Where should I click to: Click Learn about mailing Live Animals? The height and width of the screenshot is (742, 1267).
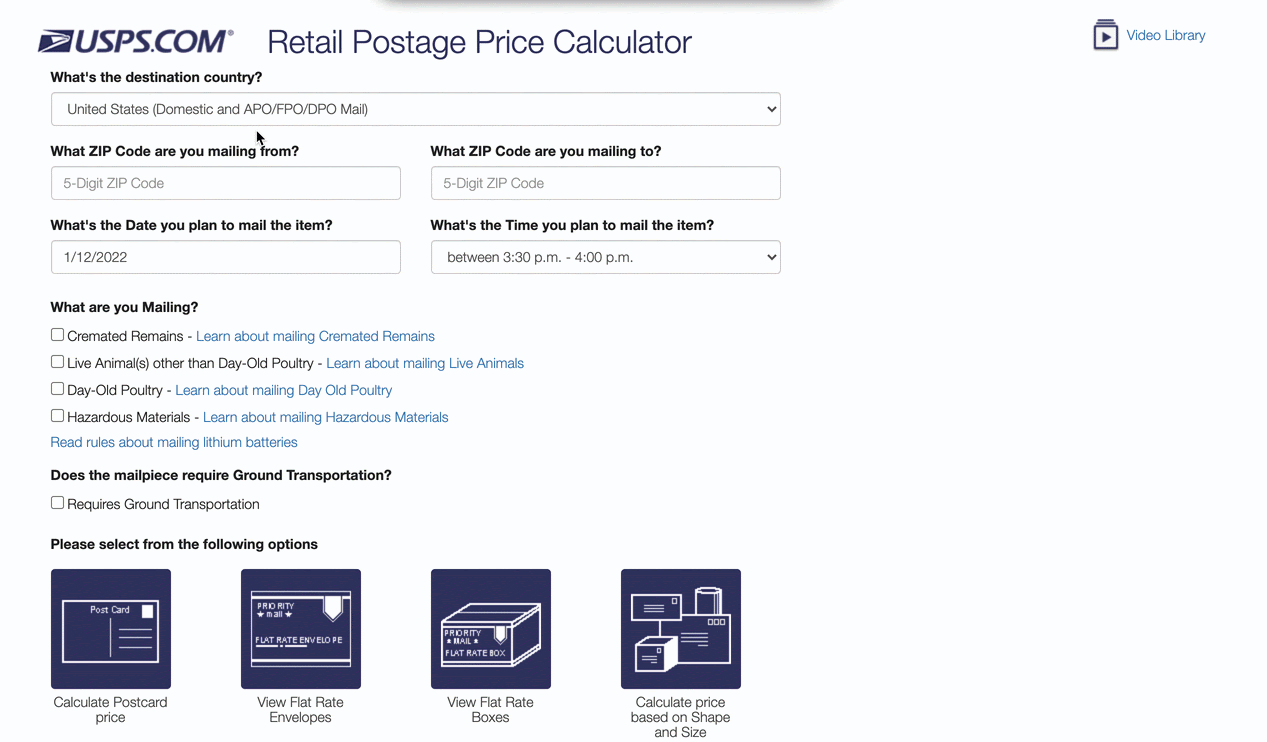pyautogui.click(x=424, y=363)
